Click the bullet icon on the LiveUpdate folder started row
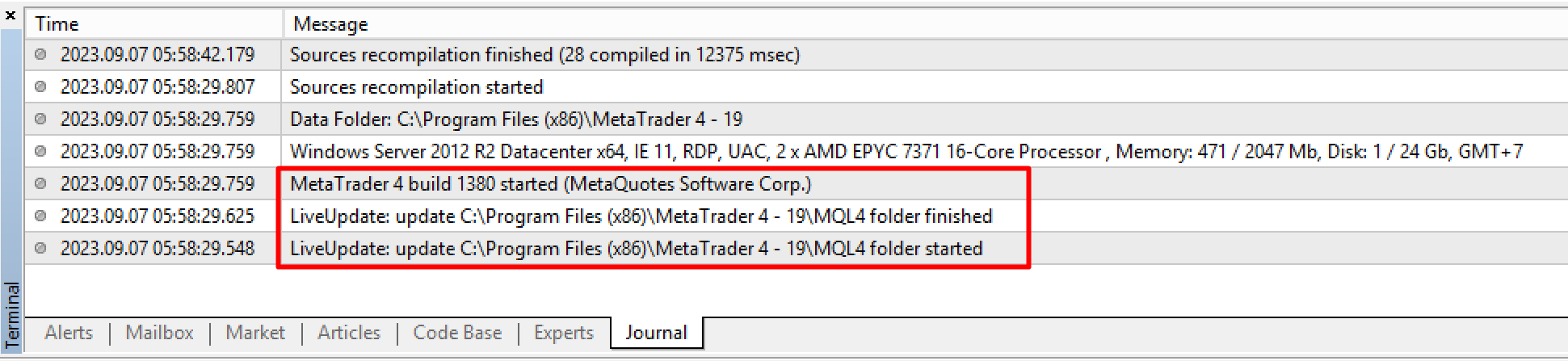The image size is (1568, 361). click(x=40, y=248)
